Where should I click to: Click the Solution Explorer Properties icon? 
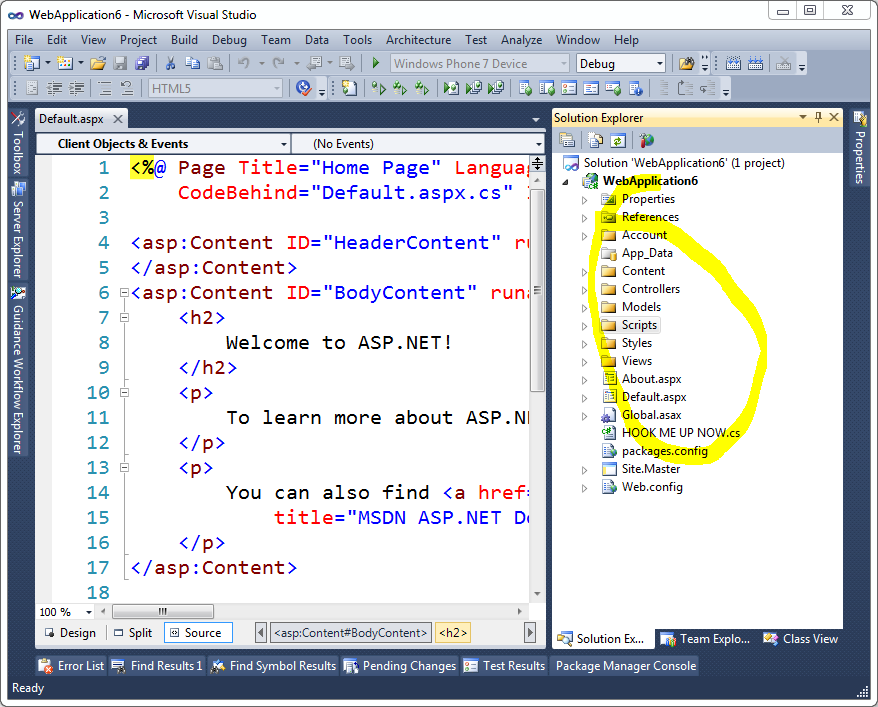point(567,140)
